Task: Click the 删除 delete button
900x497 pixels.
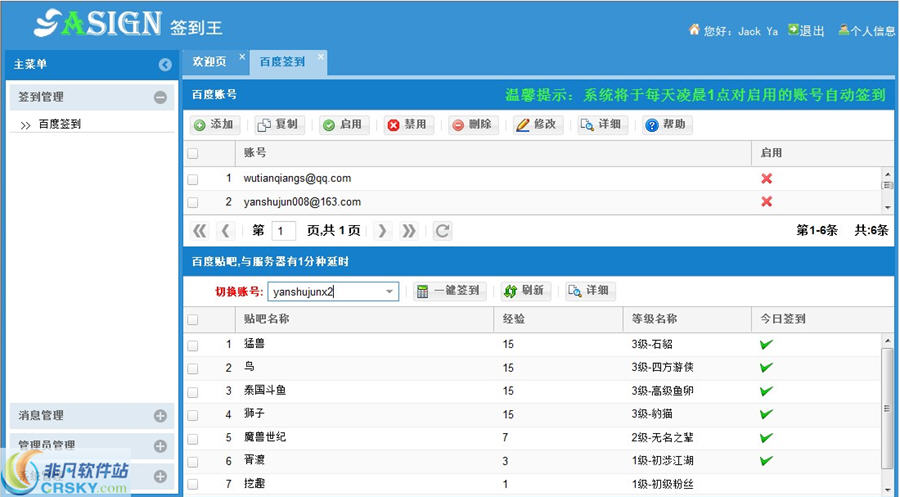Action: [473, 125]
